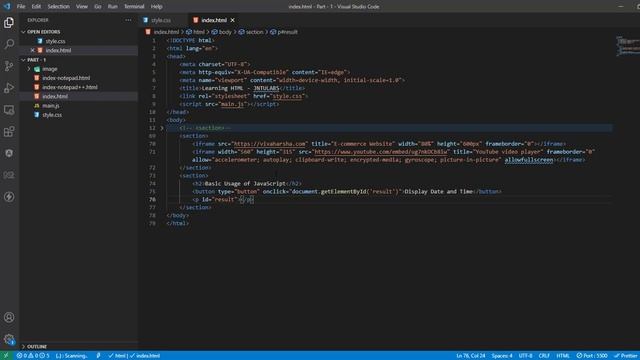Open the Go menu

pos(98,7)
